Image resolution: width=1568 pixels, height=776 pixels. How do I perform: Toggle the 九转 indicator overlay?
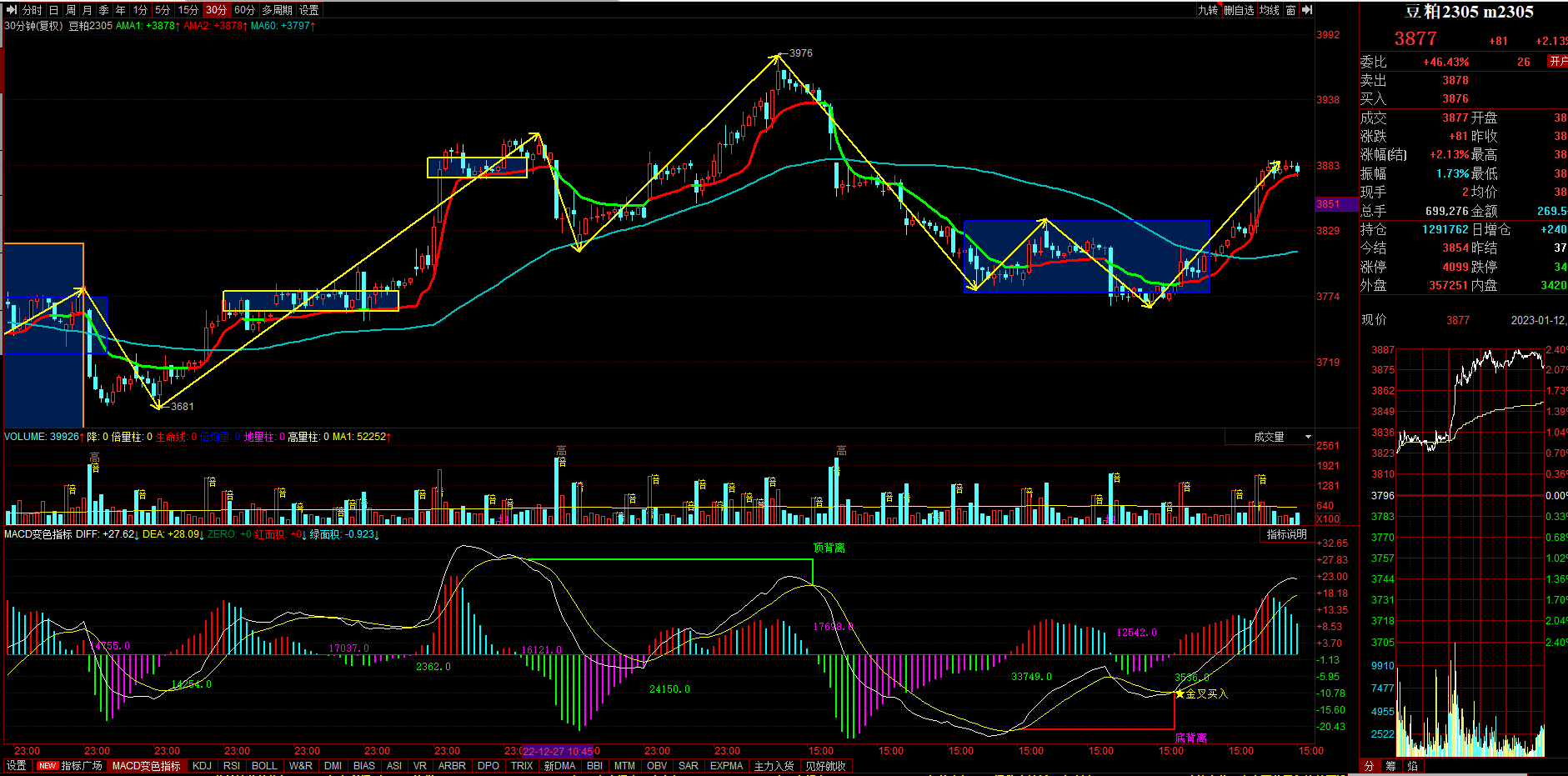pyautogui.click(x=1208, y=10)
